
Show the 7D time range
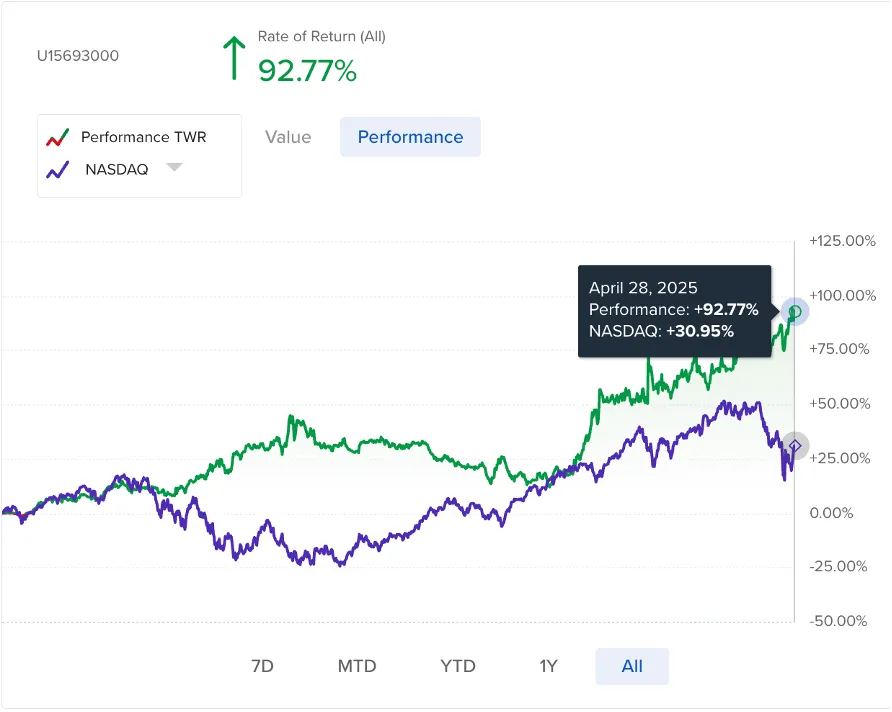(x=262, y=666)
